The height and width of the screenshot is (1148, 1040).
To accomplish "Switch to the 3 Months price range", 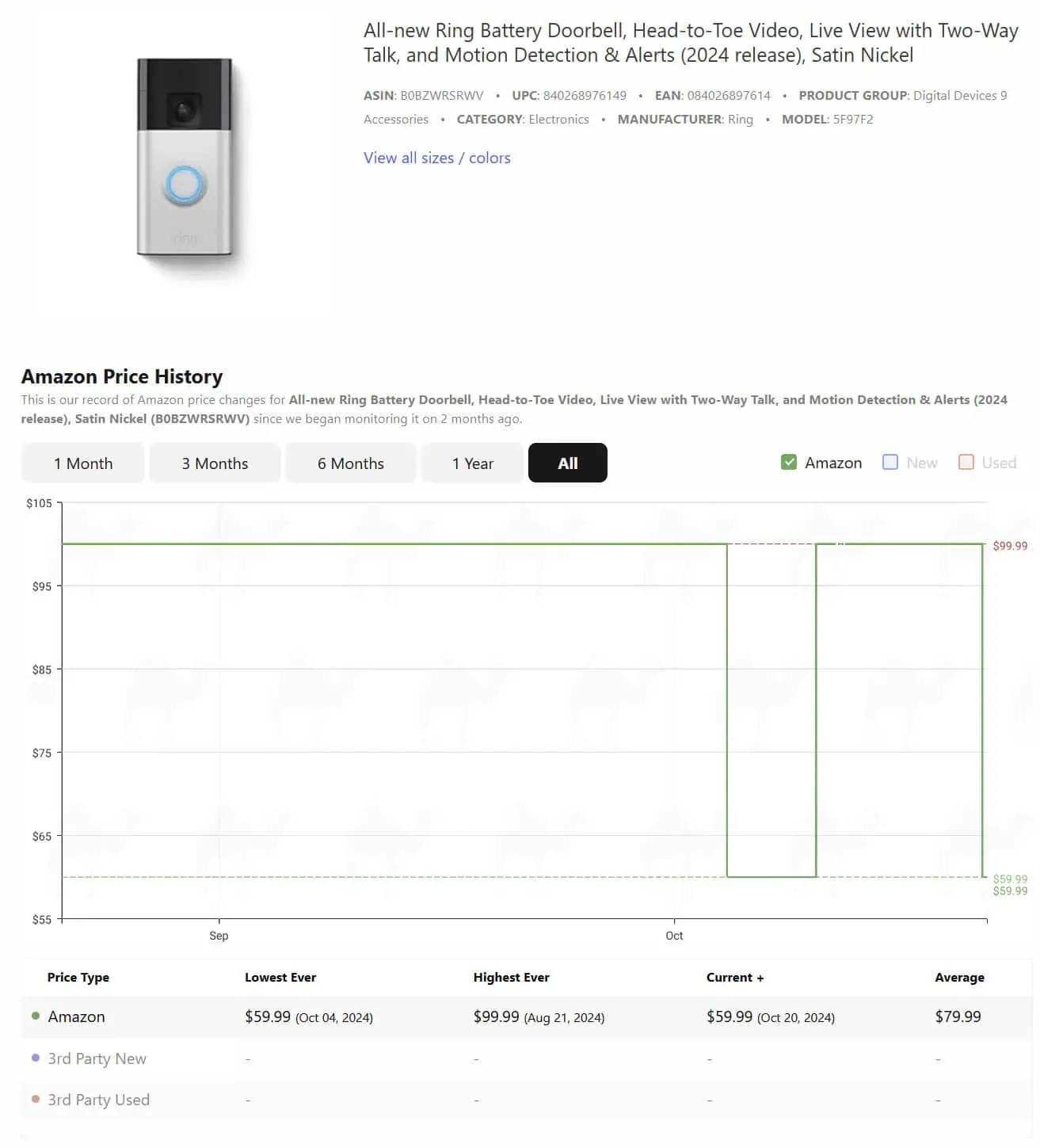I will pyautogui.click(x=215, y=463).
